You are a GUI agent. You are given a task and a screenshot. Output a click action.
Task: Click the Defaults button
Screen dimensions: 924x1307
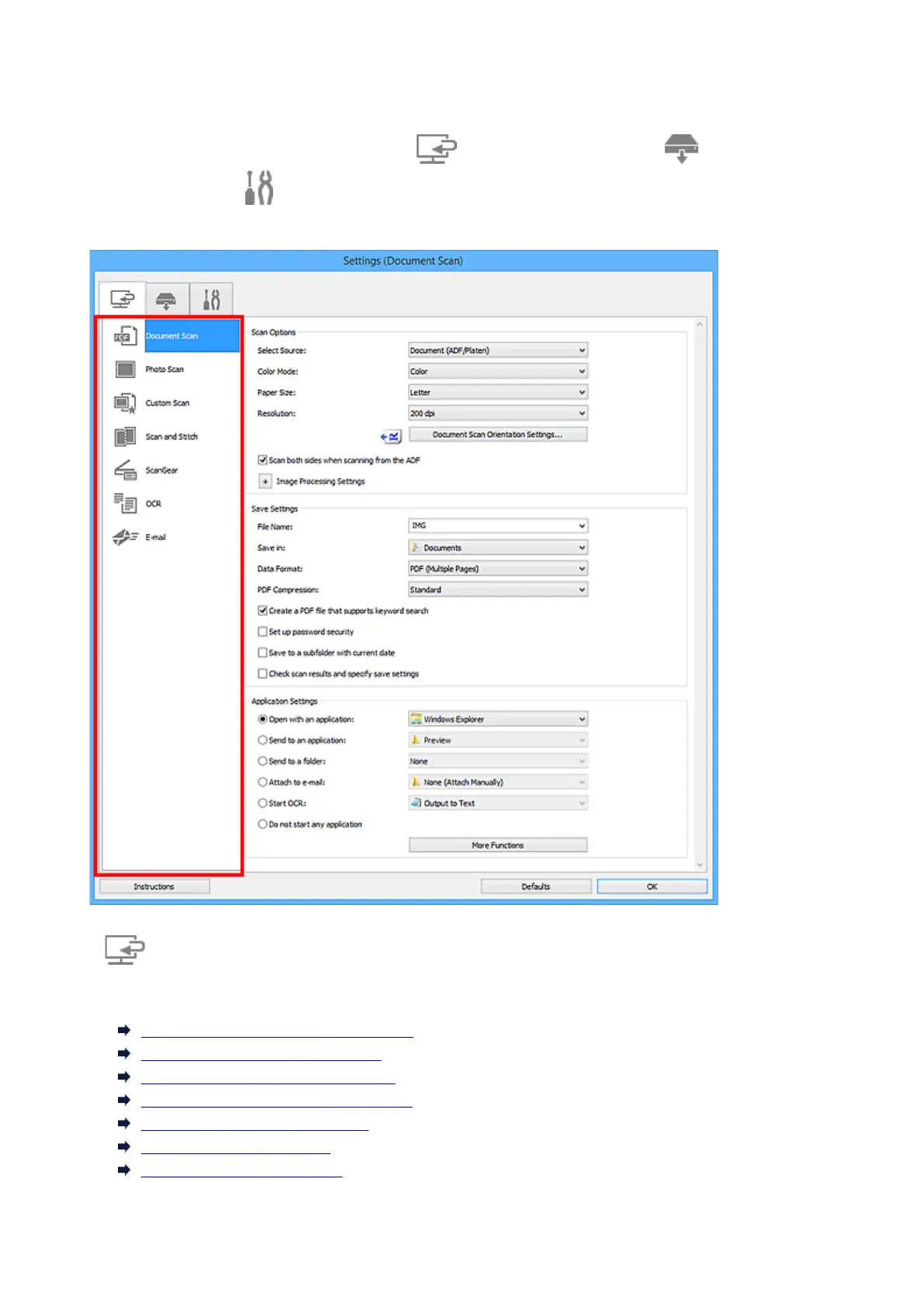pyautogui.click(x=536, y=886)
